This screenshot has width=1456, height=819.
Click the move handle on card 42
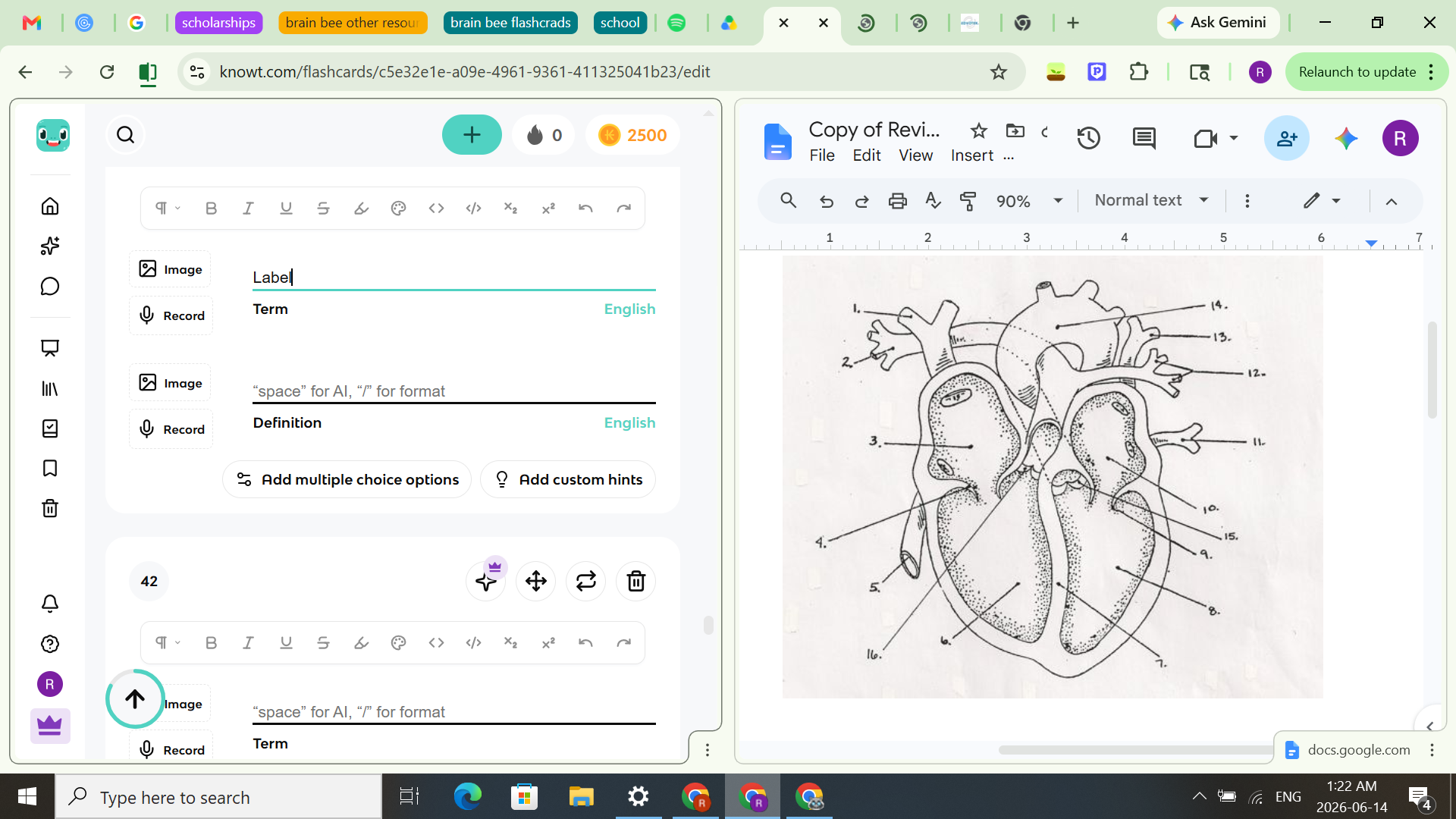coord(536,582)
